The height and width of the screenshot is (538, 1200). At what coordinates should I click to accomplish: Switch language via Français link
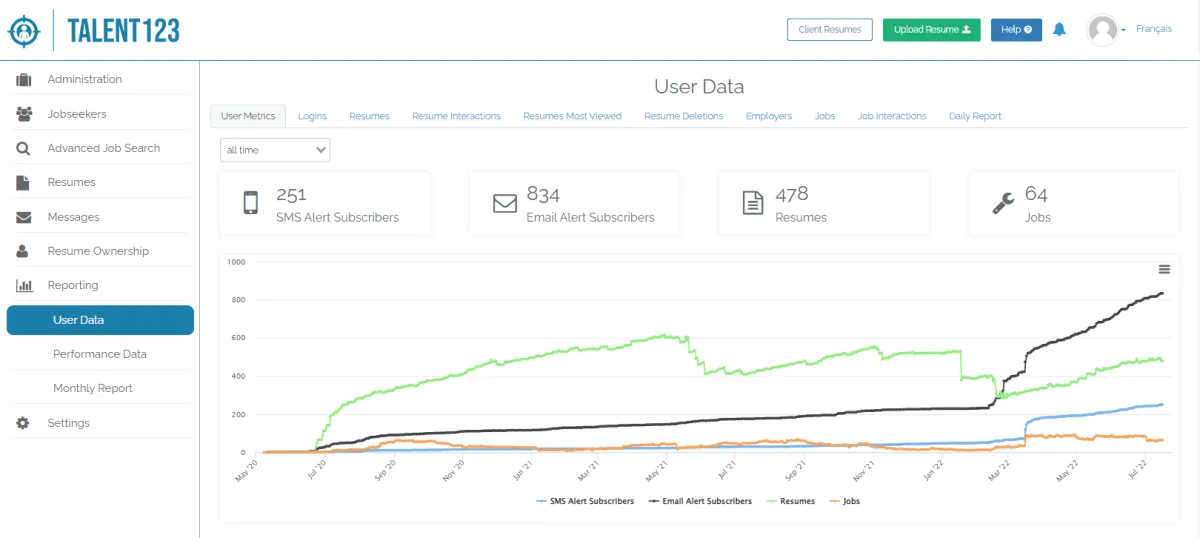click(x=1154, y=30)
